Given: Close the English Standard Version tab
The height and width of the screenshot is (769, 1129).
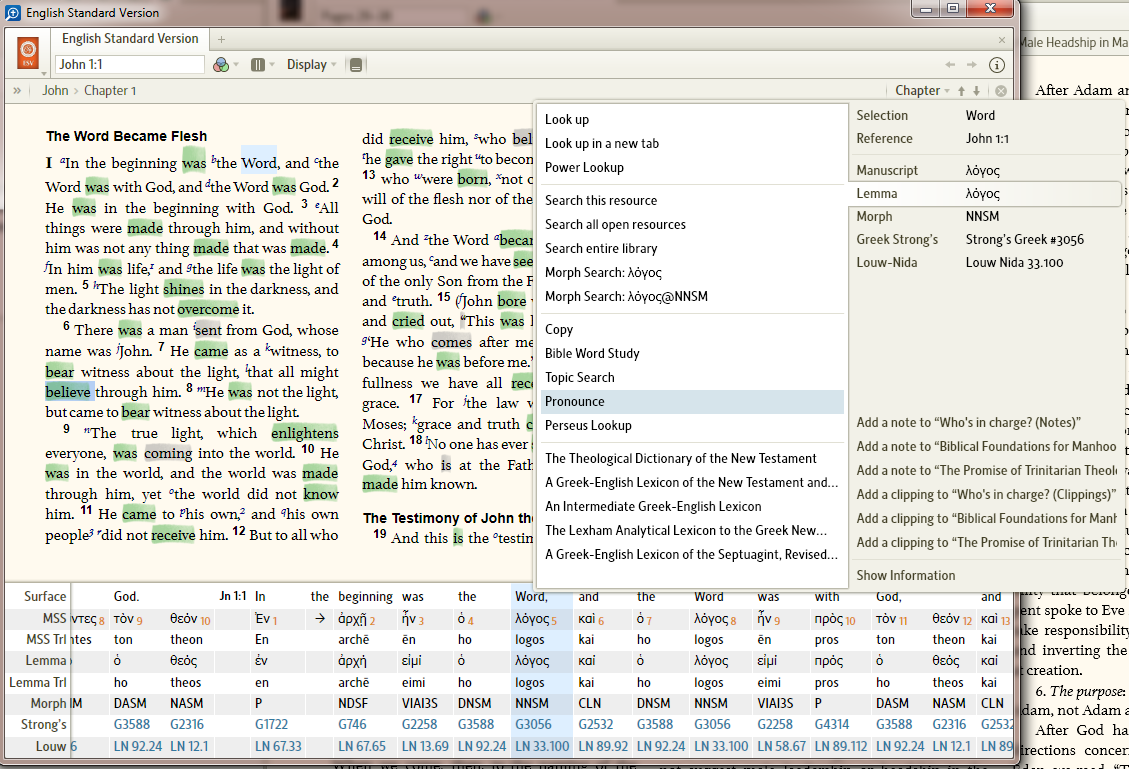Looking at the screenshot, I should coord(1002,40).
